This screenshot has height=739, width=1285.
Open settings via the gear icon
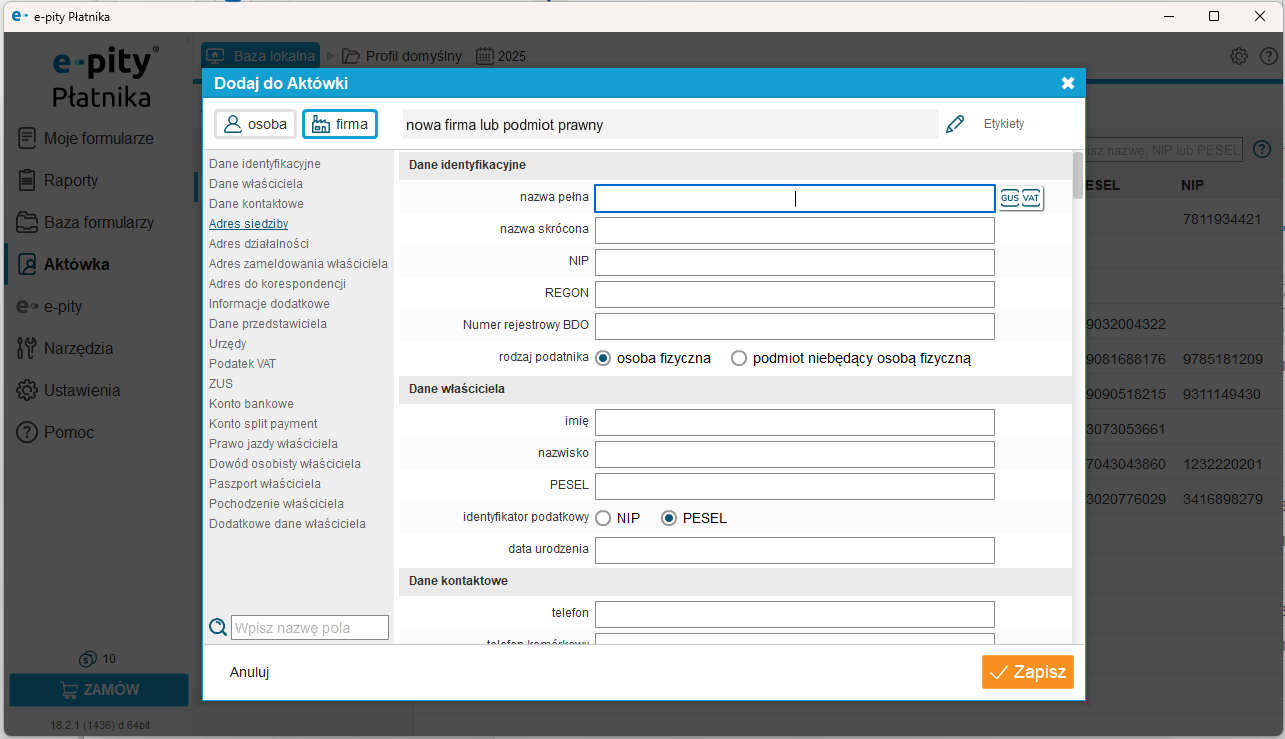1239,56
